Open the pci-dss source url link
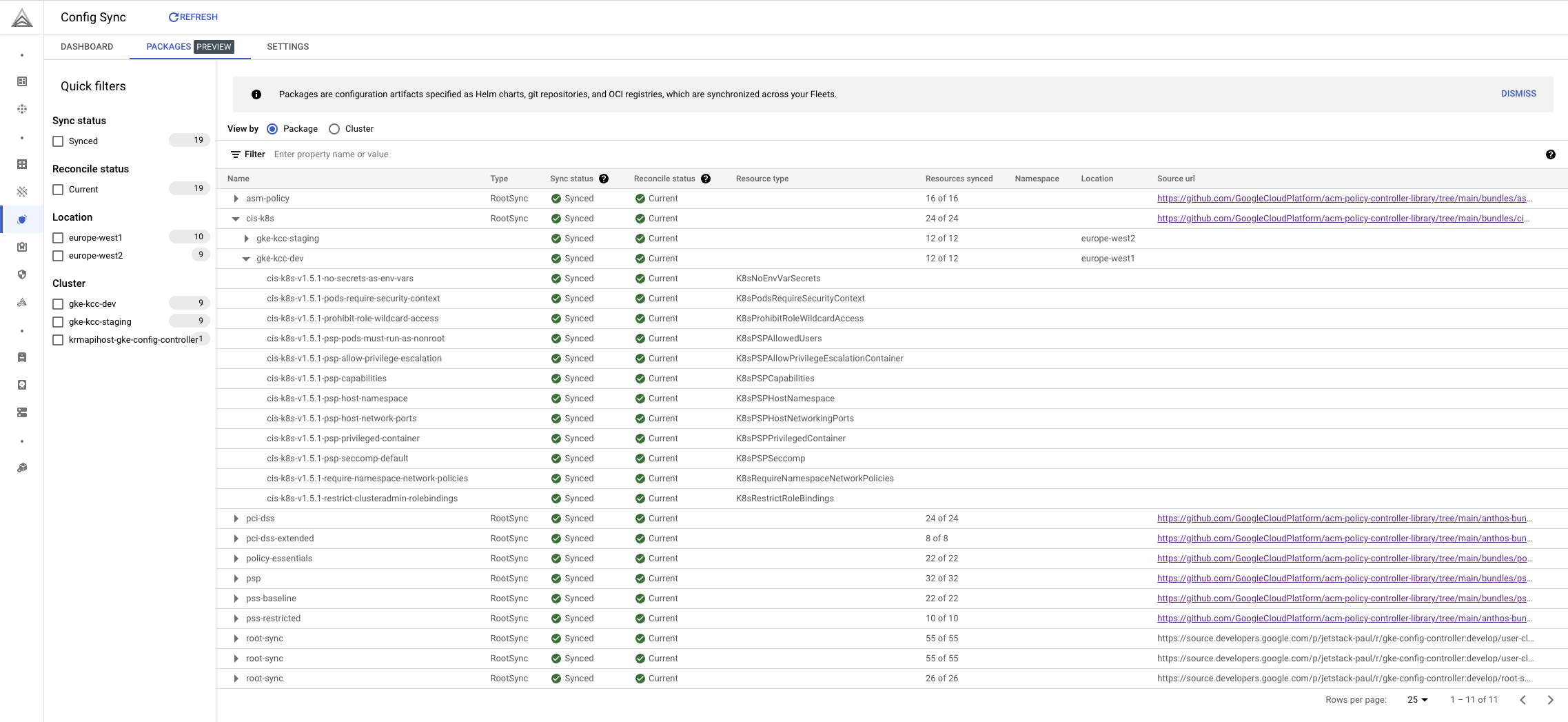The width and height of the screenshot is (1568, 722). click(1343, 518)
